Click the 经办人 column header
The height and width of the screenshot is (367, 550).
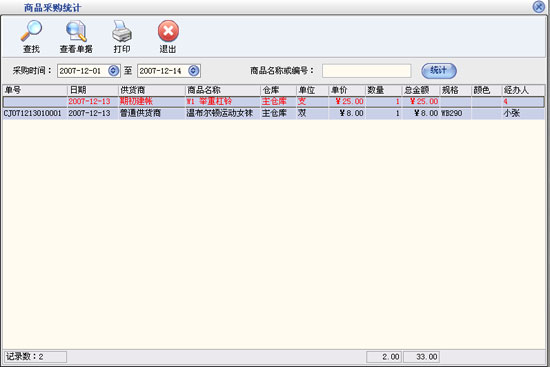523,90
